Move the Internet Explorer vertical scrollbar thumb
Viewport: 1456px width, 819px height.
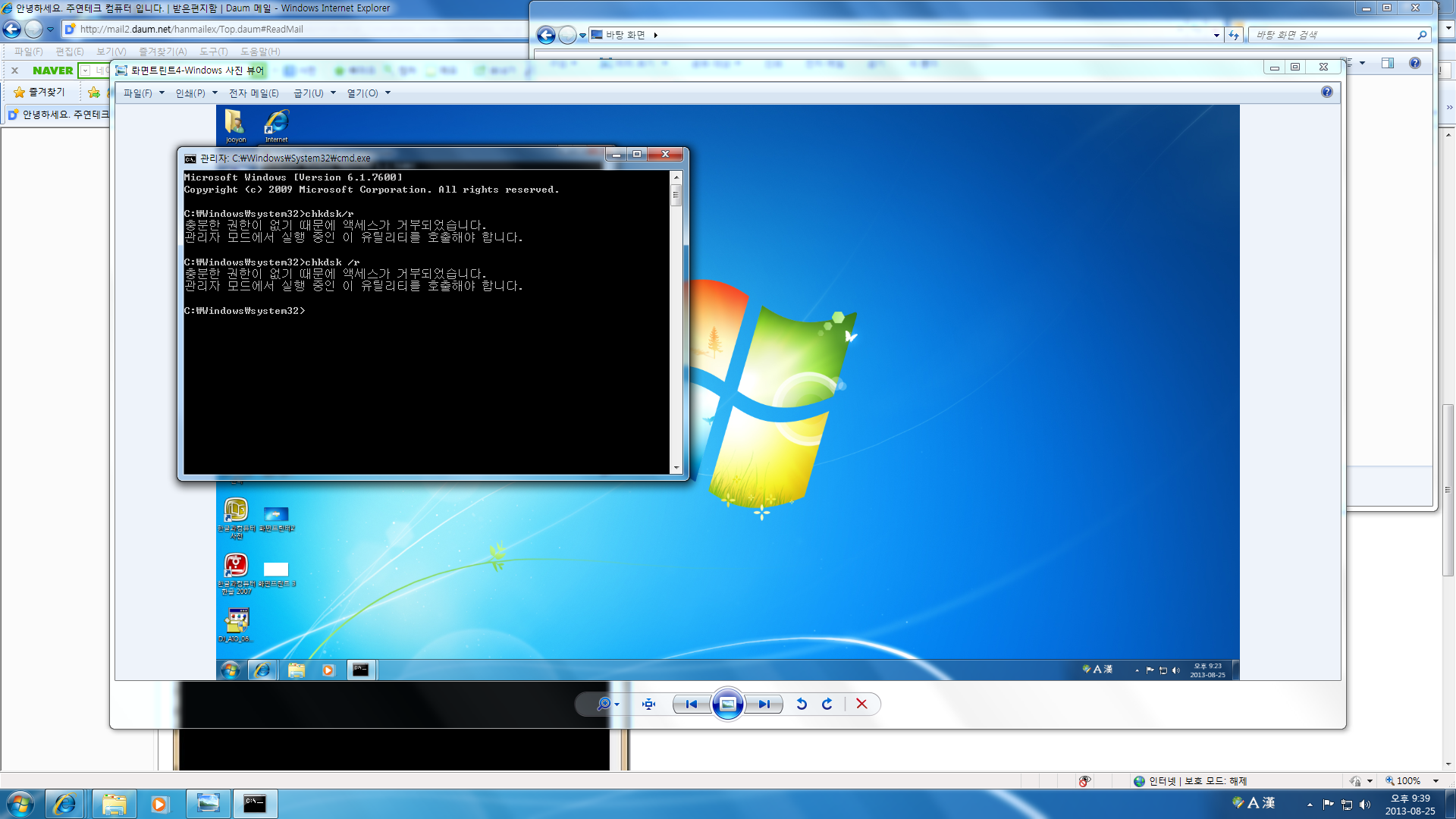(x=1448, y=491)
